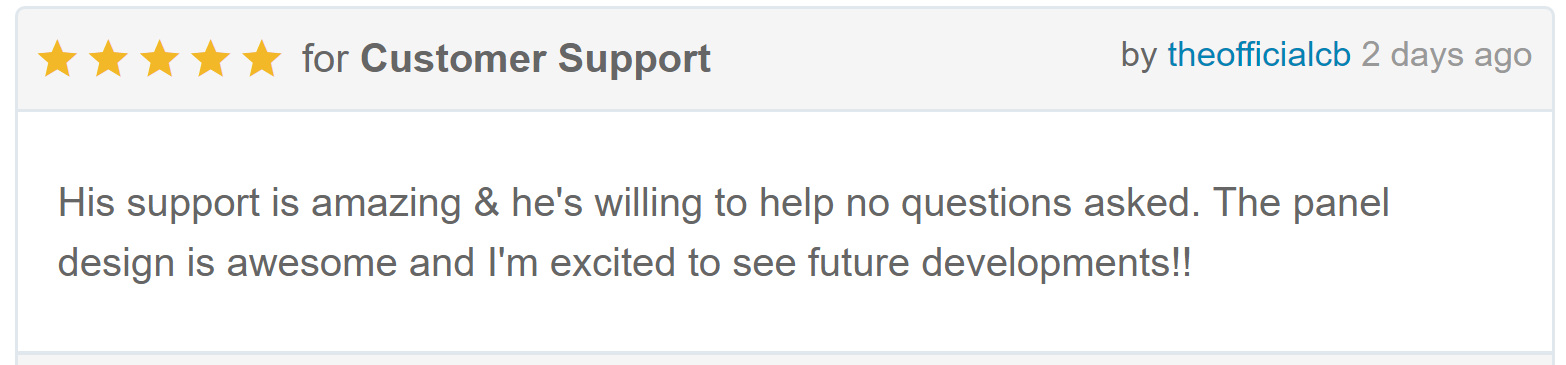
Task: Click the gray review header bar
Action: coord(783,60)
